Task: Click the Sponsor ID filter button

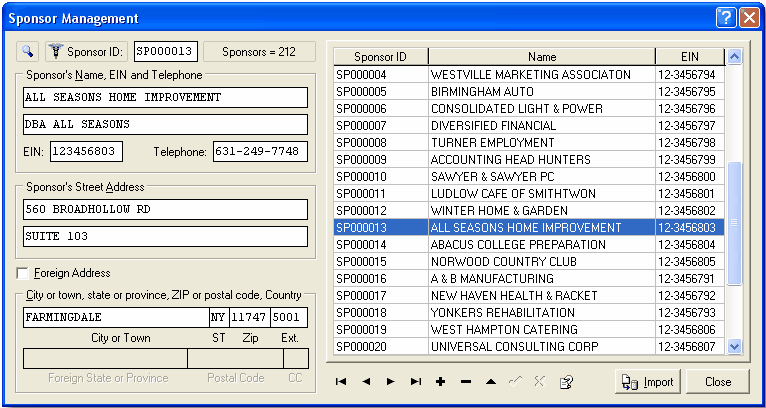Action: coord(87,51)
